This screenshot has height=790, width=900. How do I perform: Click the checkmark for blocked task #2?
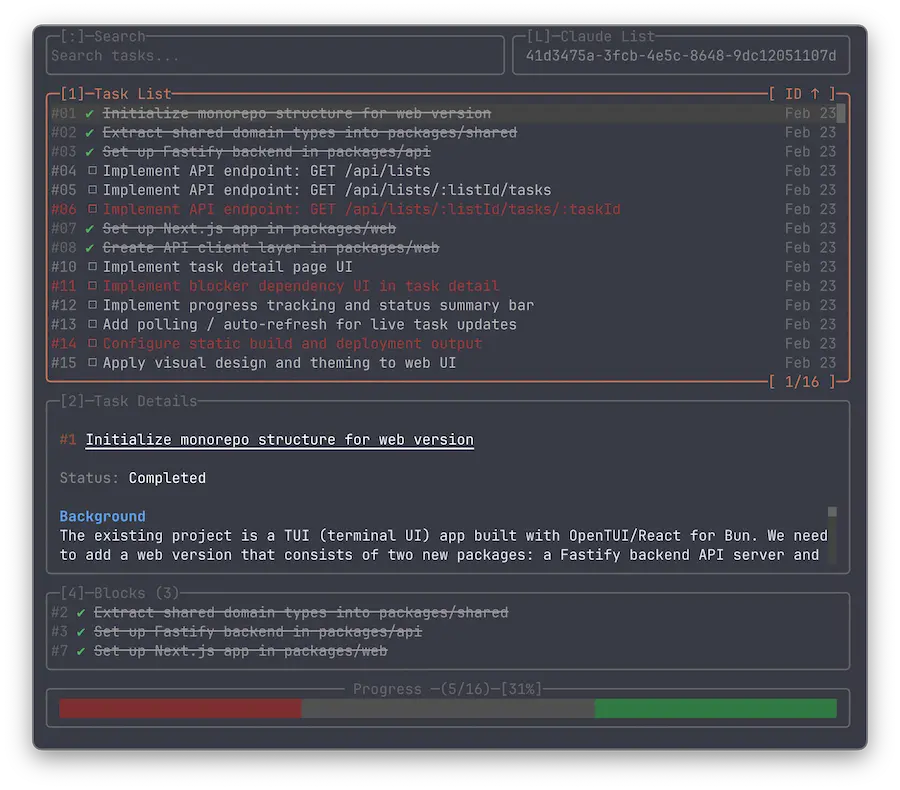[x=81, y=613]
